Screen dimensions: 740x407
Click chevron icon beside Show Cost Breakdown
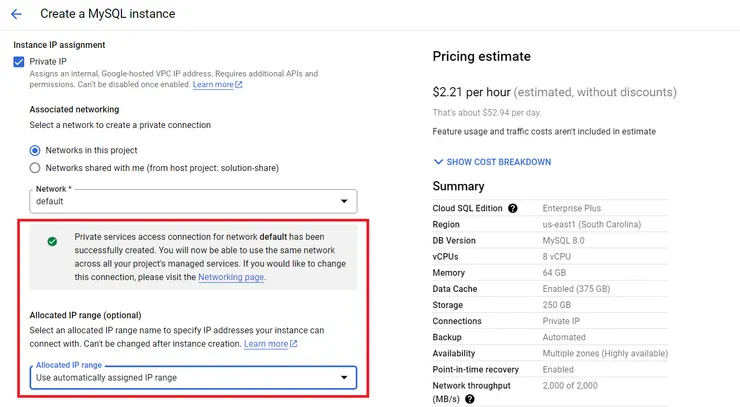(438, 162)
